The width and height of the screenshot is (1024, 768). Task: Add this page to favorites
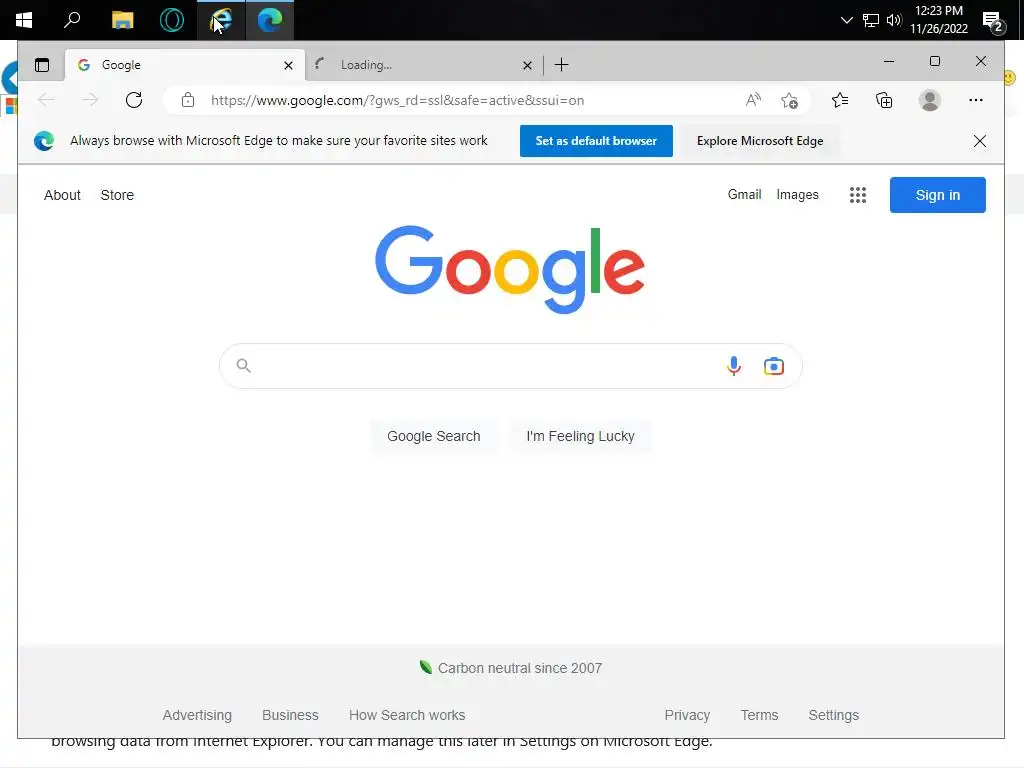789,101
